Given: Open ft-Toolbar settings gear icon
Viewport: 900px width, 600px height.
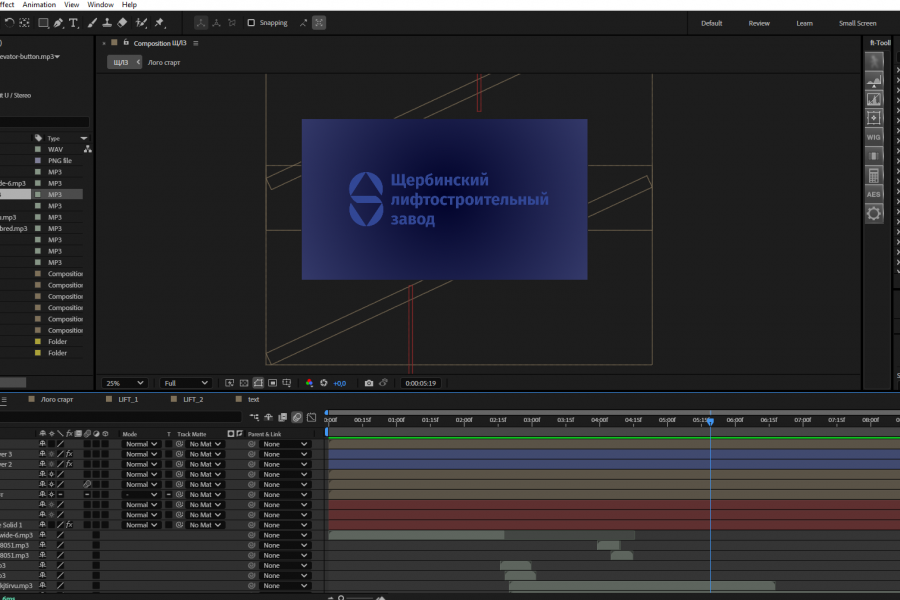Looking at the screenshot, I should 874,214.
